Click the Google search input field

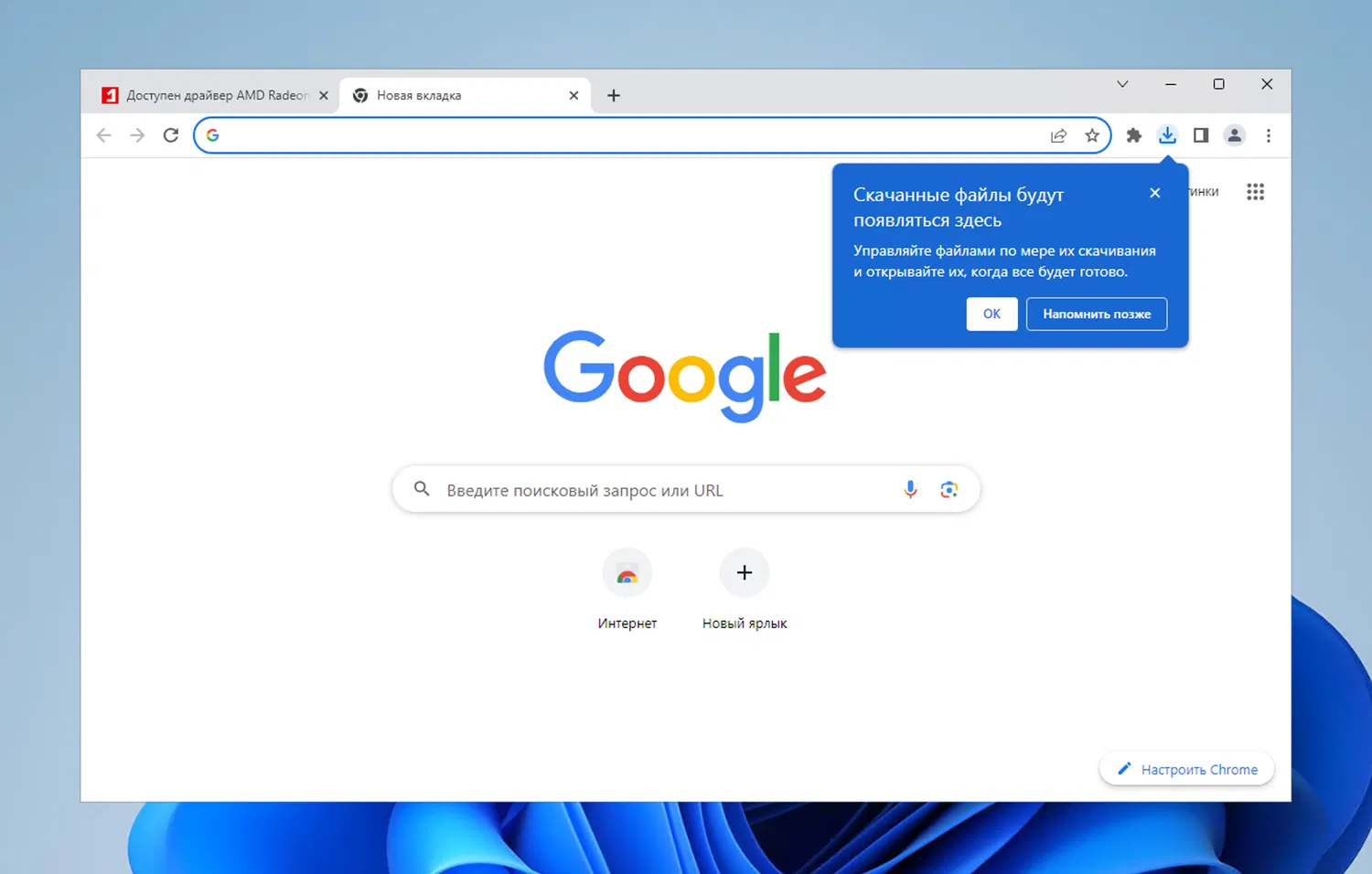coord(686,489)
